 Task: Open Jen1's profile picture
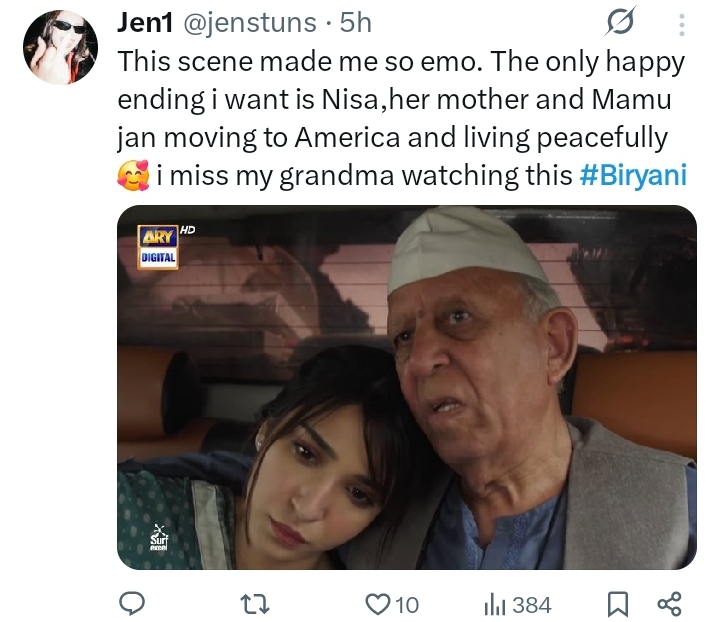tap(61, 47)
